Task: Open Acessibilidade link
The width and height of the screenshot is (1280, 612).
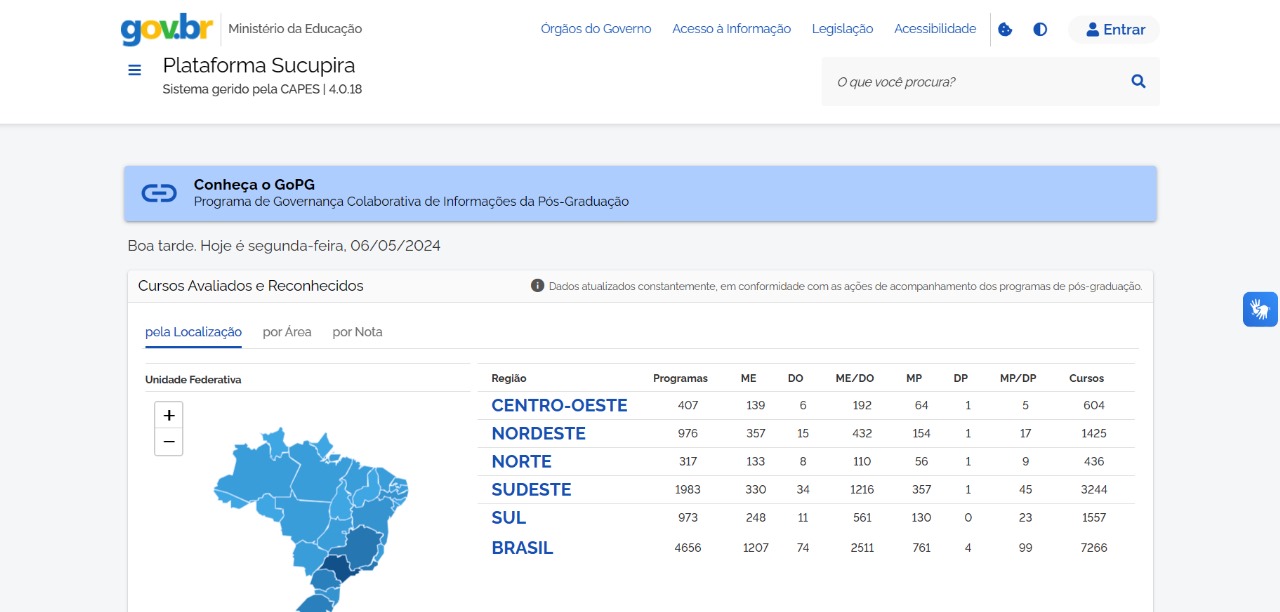Action: 935,29
